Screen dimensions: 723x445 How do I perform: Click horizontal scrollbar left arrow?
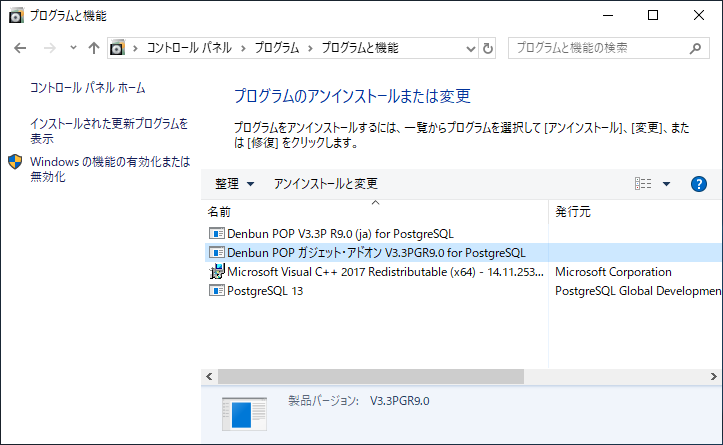point(209,376)
